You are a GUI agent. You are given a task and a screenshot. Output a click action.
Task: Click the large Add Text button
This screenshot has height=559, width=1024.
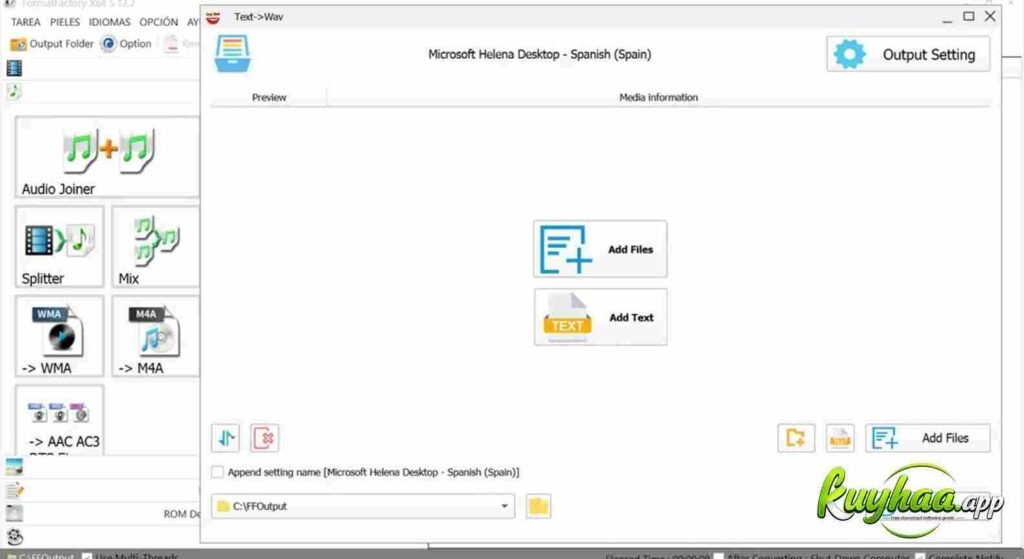[x=600, y=317]
